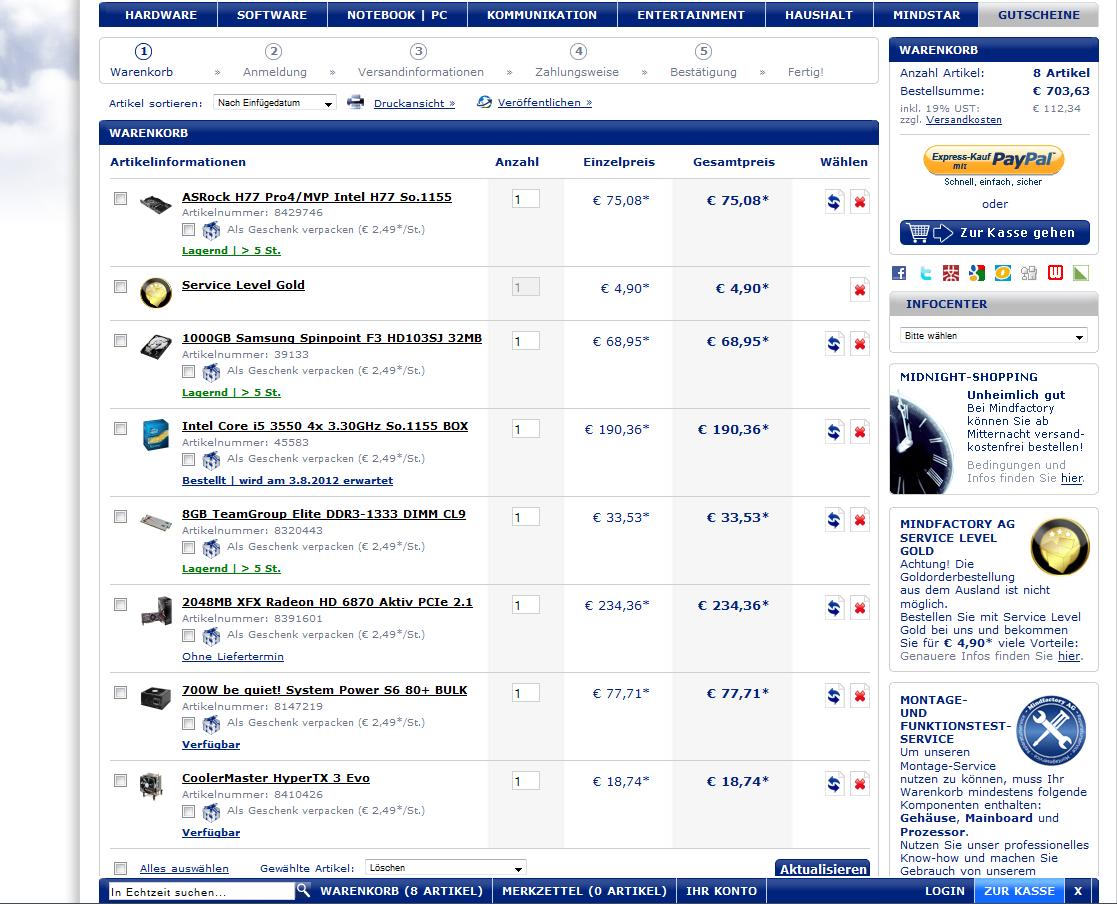Share the cart via the Twitter icon

click(x=925, y=273)
